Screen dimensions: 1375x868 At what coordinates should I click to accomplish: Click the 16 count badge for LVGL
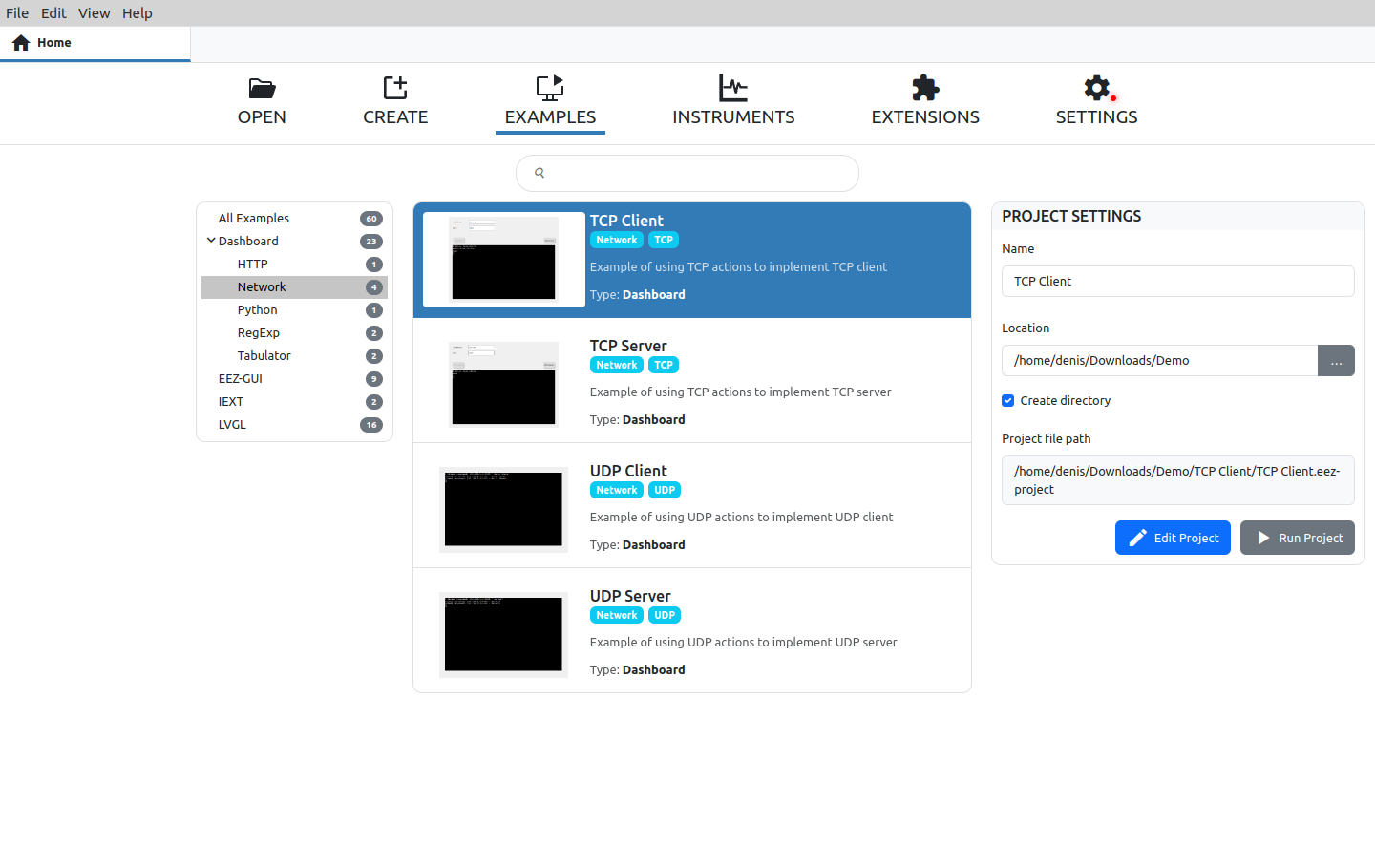(x=371, y=425)
